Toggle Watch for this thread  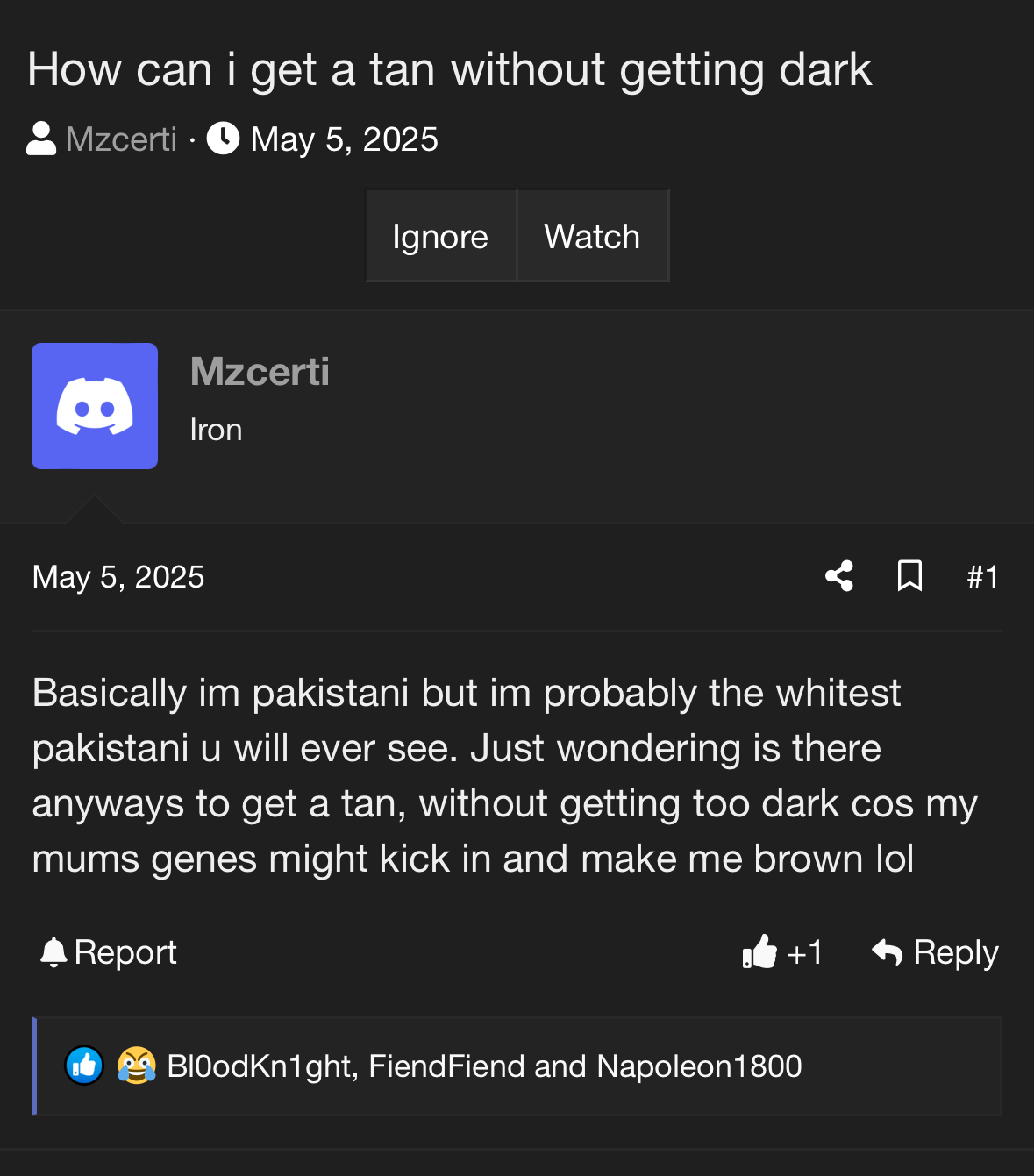(x=592, y=237)
